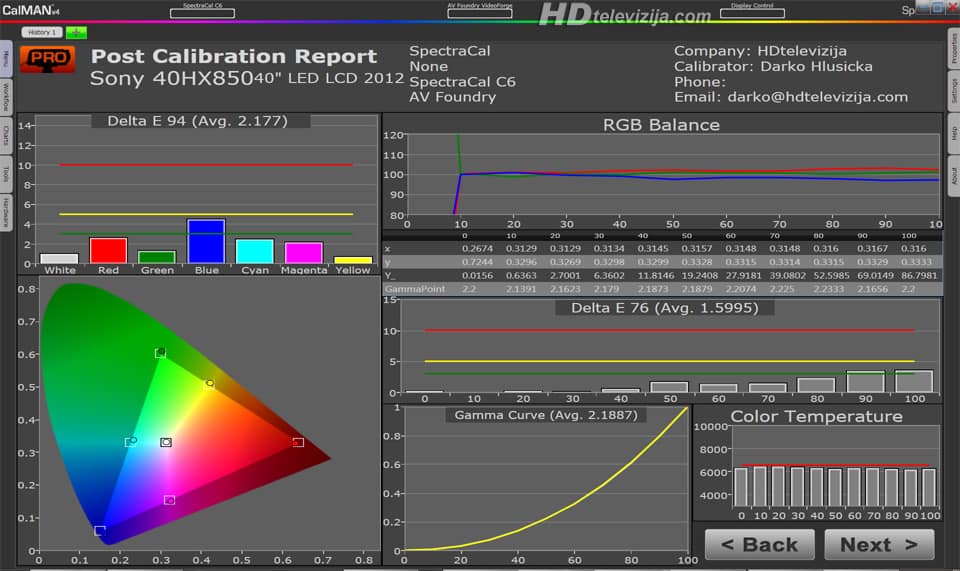960x571 pixels.
Task: Open the Tools side tab
Action: (x=5, y=174)
